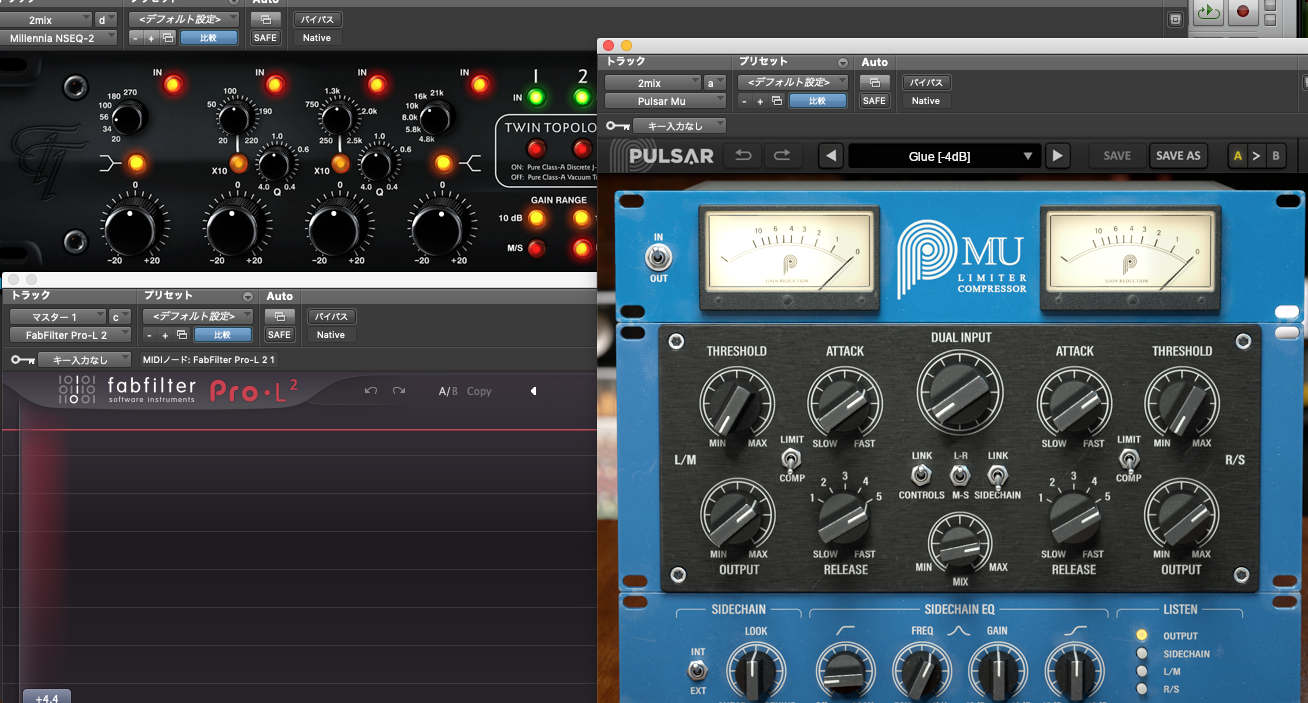
Task: Click the バイパス button in the Pulsar Mu window
Action: coord(926,83)
